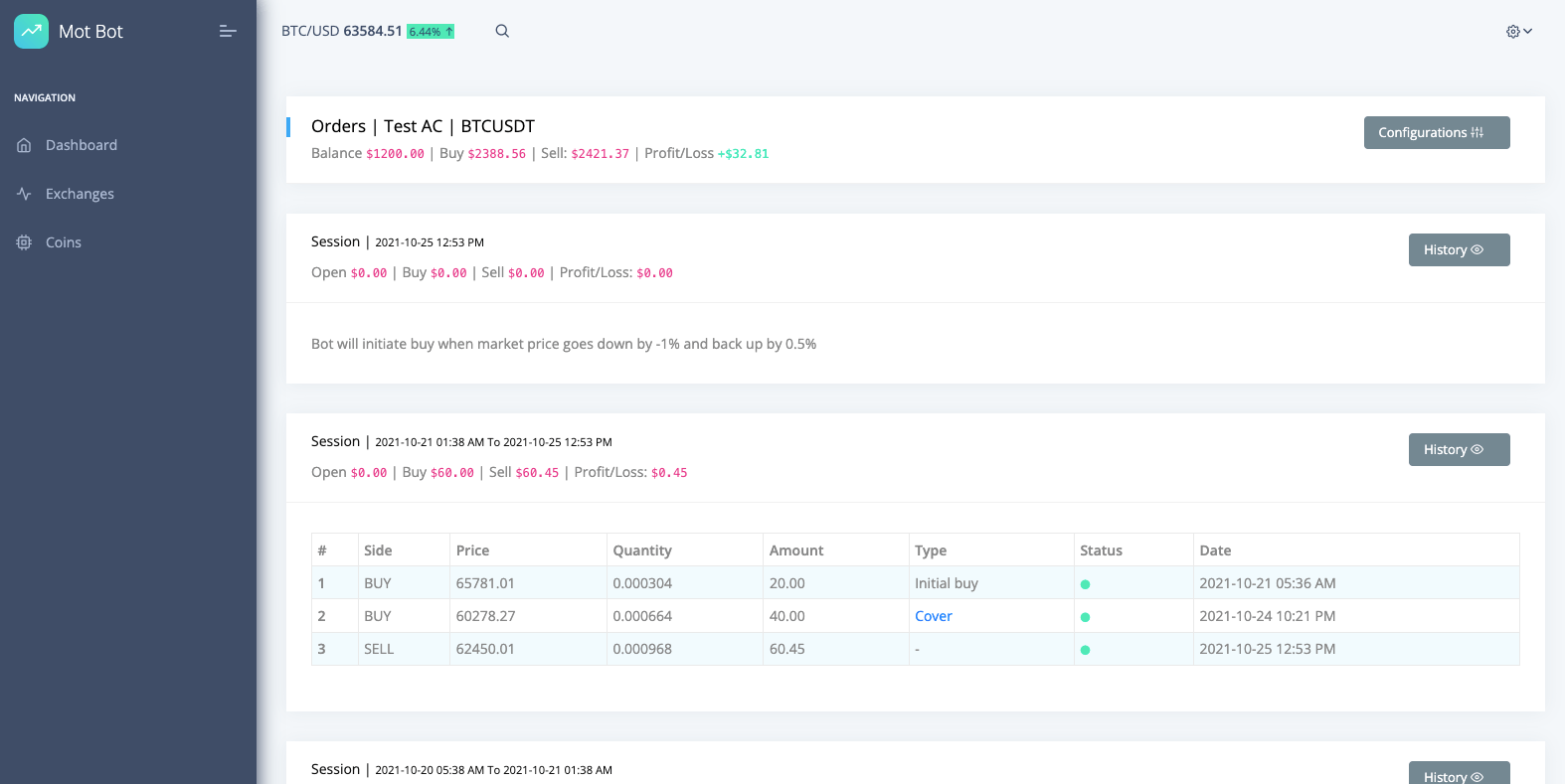The width and height of the screenshot is (1565, 784).
Task: Click the NAVIGATION section heading
Action: tap(45, 97)
